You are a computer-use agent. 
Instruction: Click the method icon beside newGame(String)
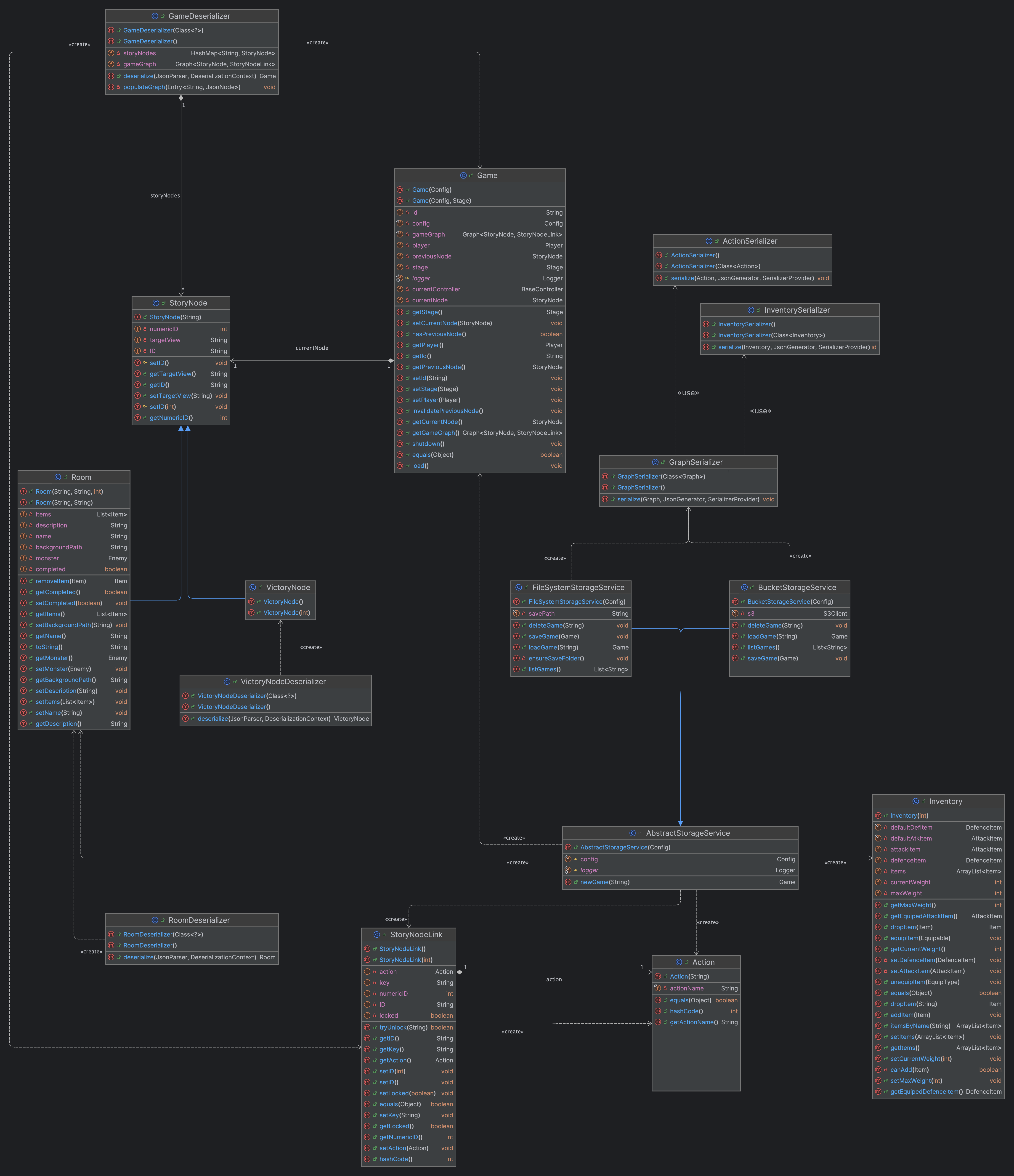[x=568, y=882]
